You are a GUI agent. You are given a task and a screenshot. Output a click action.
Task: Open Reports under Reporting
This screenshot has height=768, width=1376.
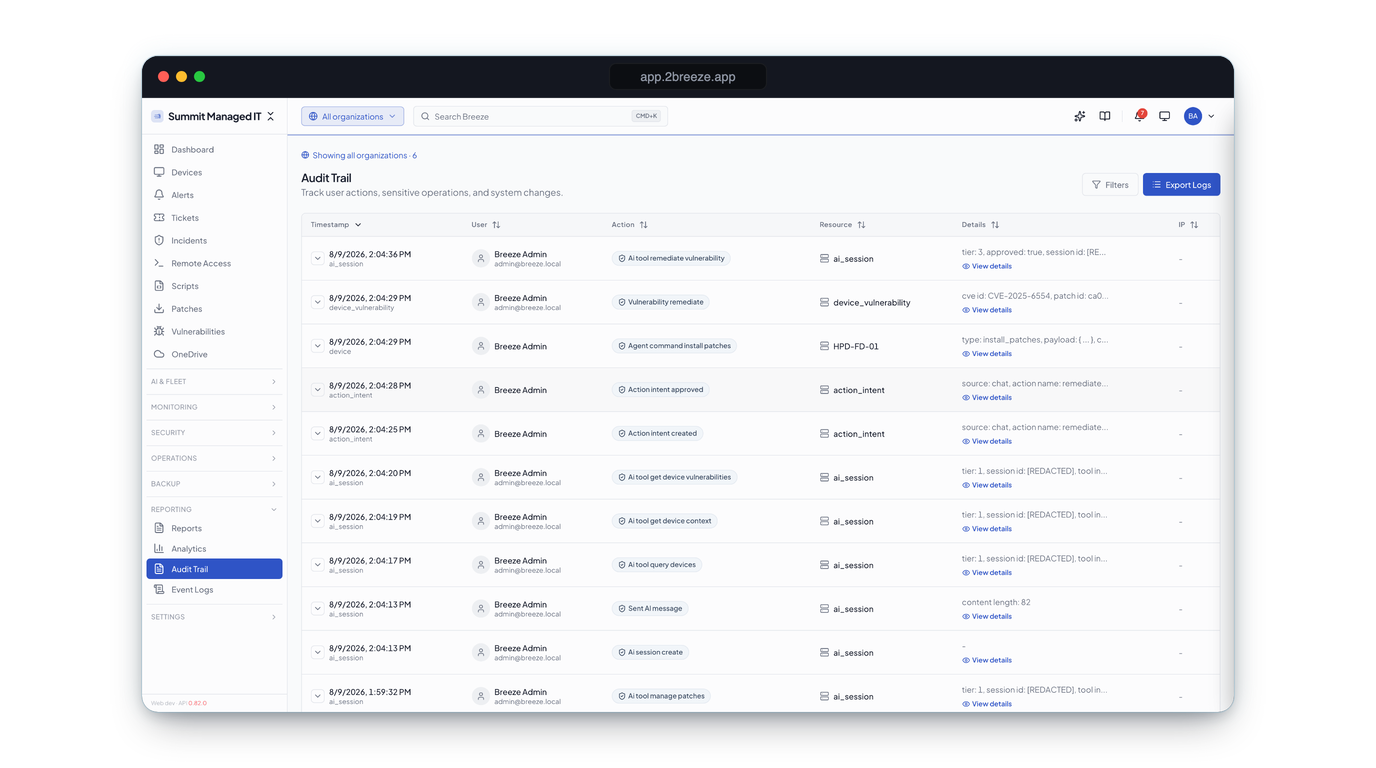point(214,528)
